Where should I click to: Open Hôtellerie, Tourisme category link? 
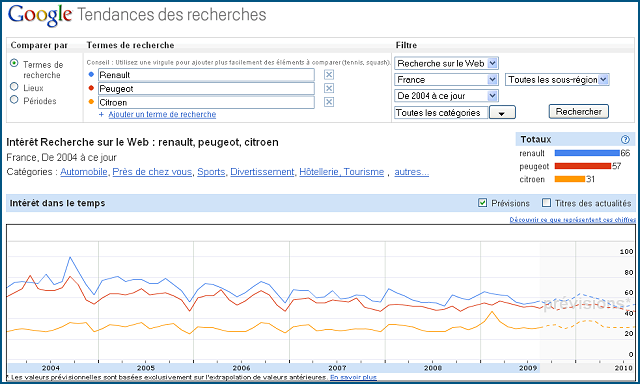[342, 172]
